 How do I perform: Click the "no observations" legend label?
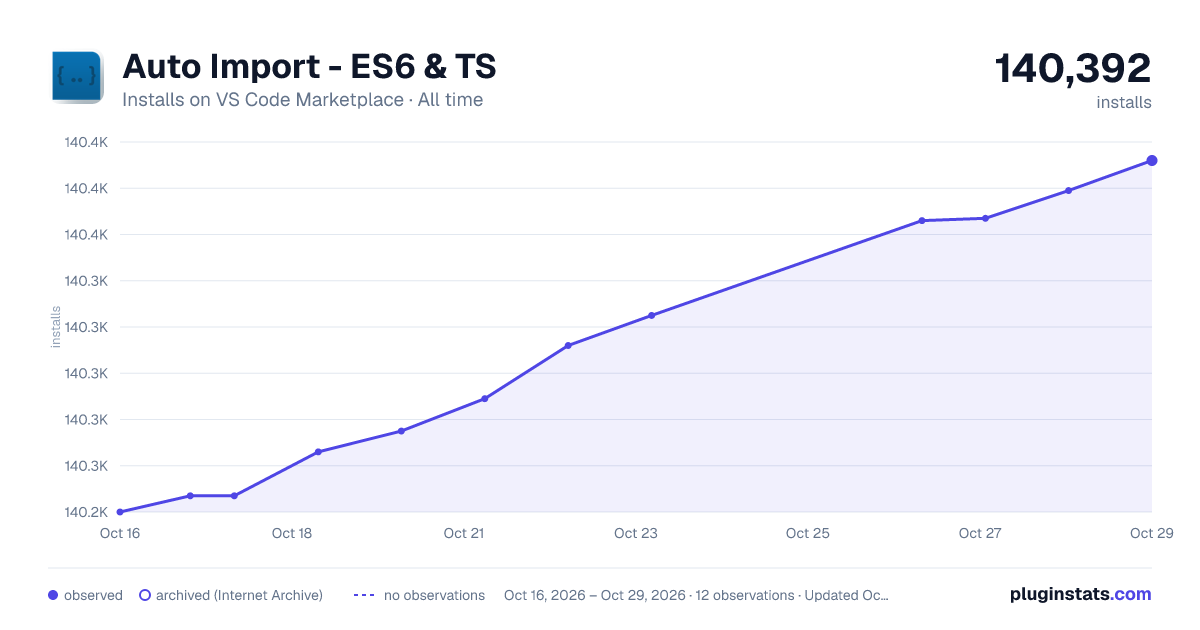coord(434,595)
